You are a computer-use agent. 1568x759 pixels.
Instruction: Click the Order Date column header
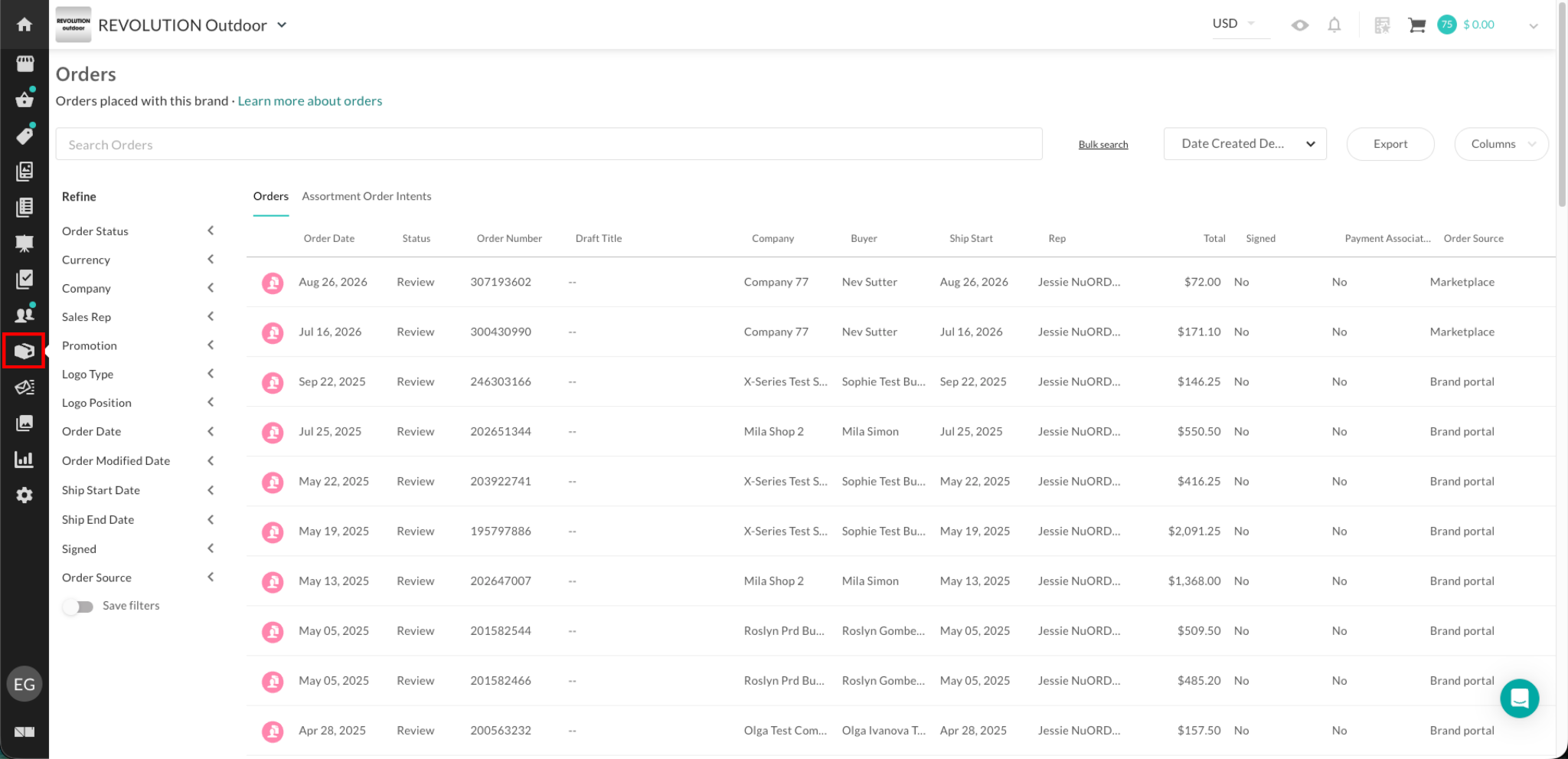329,239
